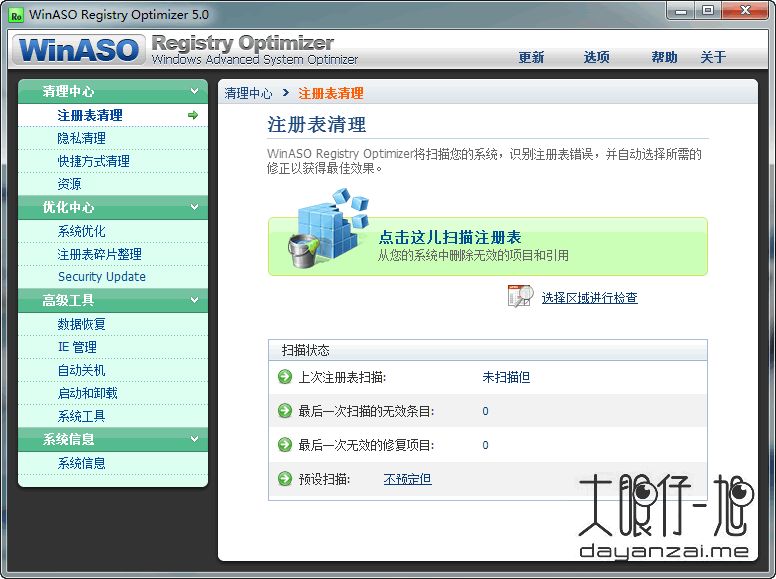Click the 扫描状态 panel header
This screenshot has height=579, width=776.
487,350
